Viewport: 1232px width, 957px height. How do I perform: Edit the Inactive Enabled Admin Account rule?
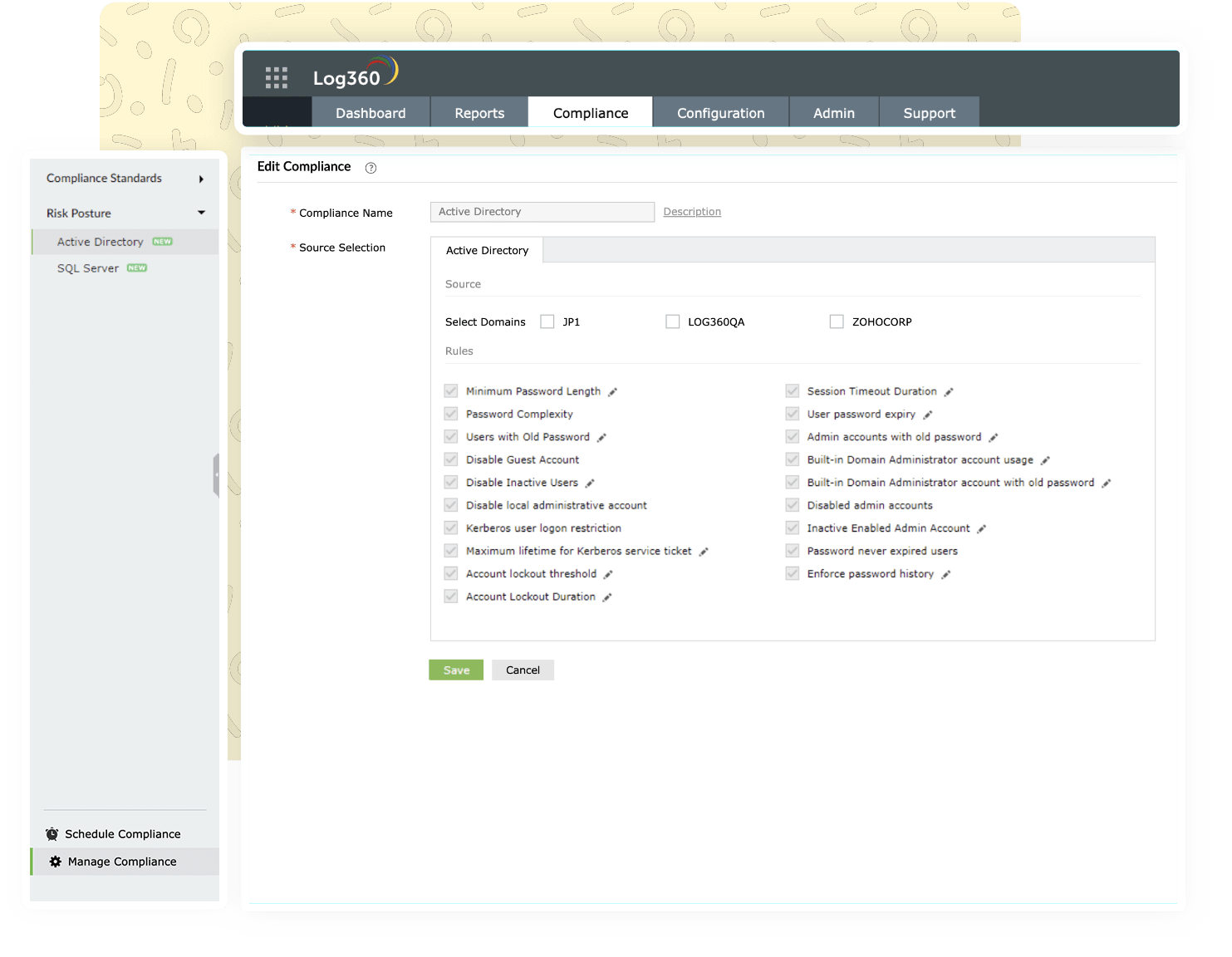pos(982,529)
